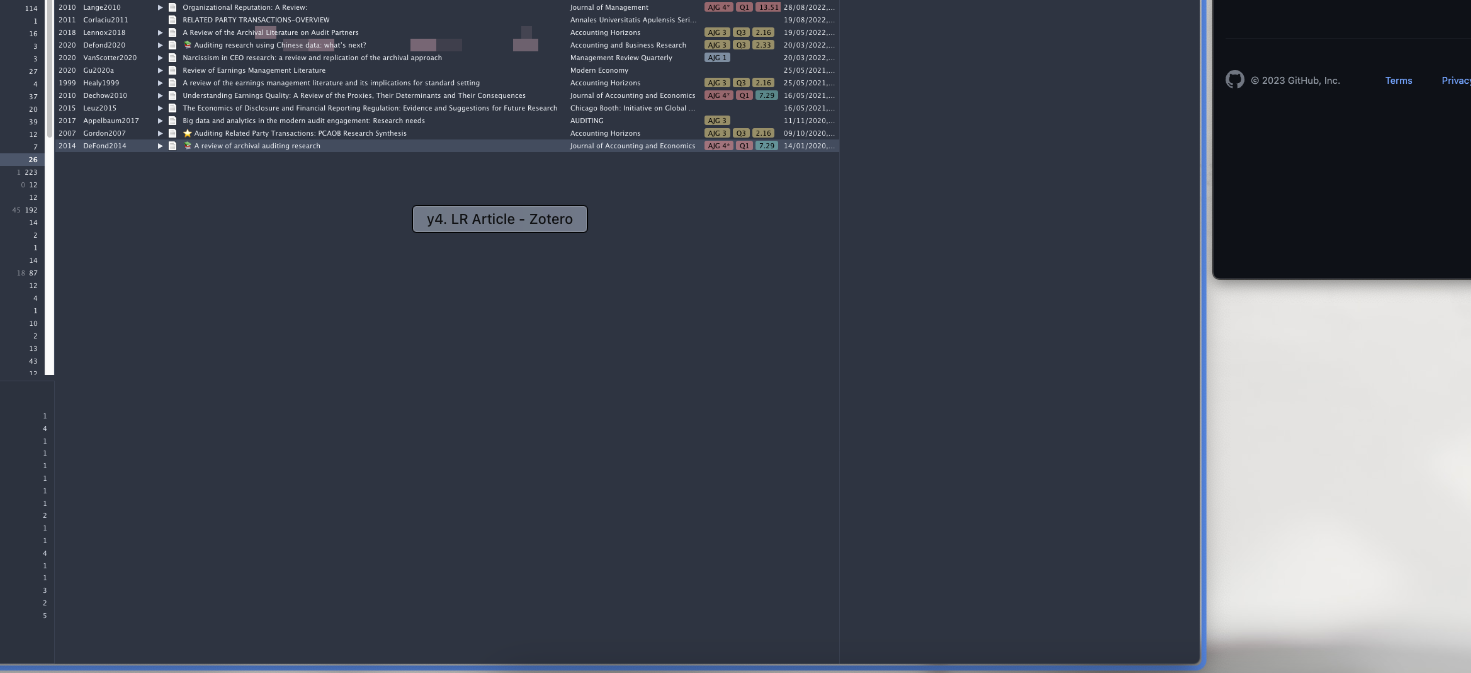Select 'The Economics of Disclosure and Financial Reporting Regulation' title
The image size is (1471, 673).
pyautogui.click(x=370, y=107)
